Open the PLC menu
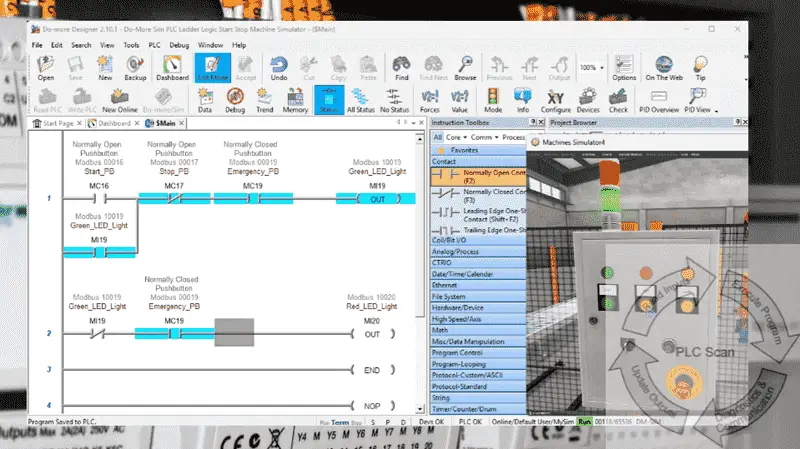This screenshot has width=800, height=449. coord(155,45)
